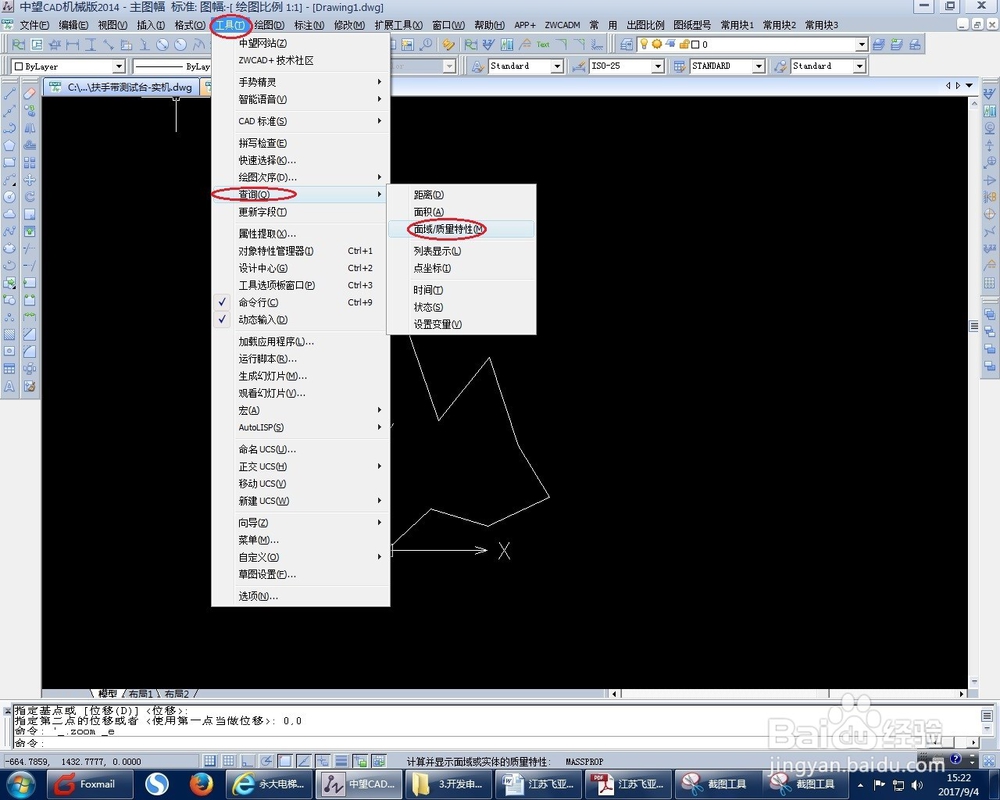Click the green Text annotation toolbar icon
The height and width of the screenshot is (800, 1000).
pos(543,44)
